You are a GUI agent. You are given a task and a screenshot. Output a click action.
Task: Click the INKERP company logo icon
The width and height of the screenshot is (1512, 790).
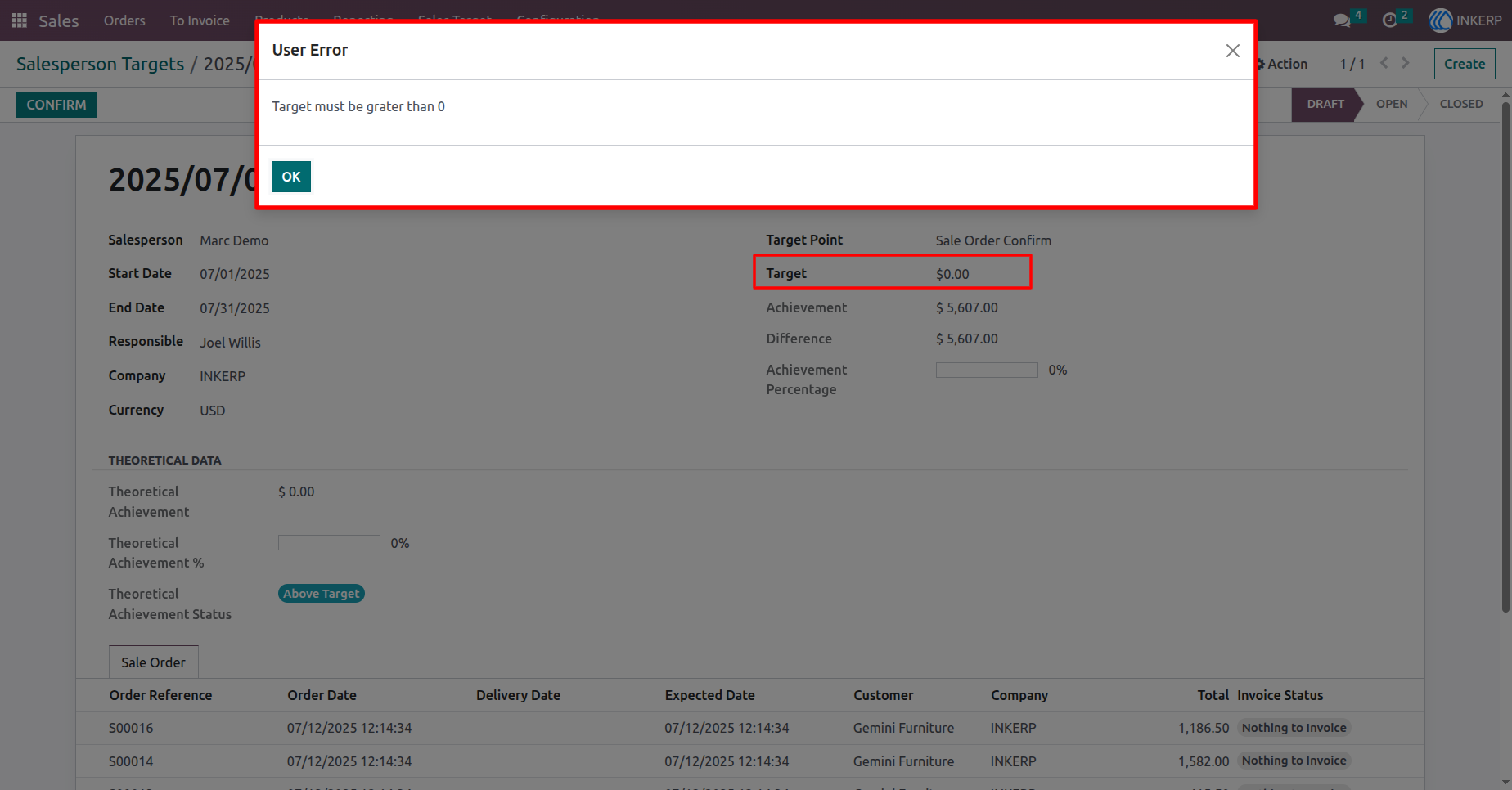[x=1440, y=20]
